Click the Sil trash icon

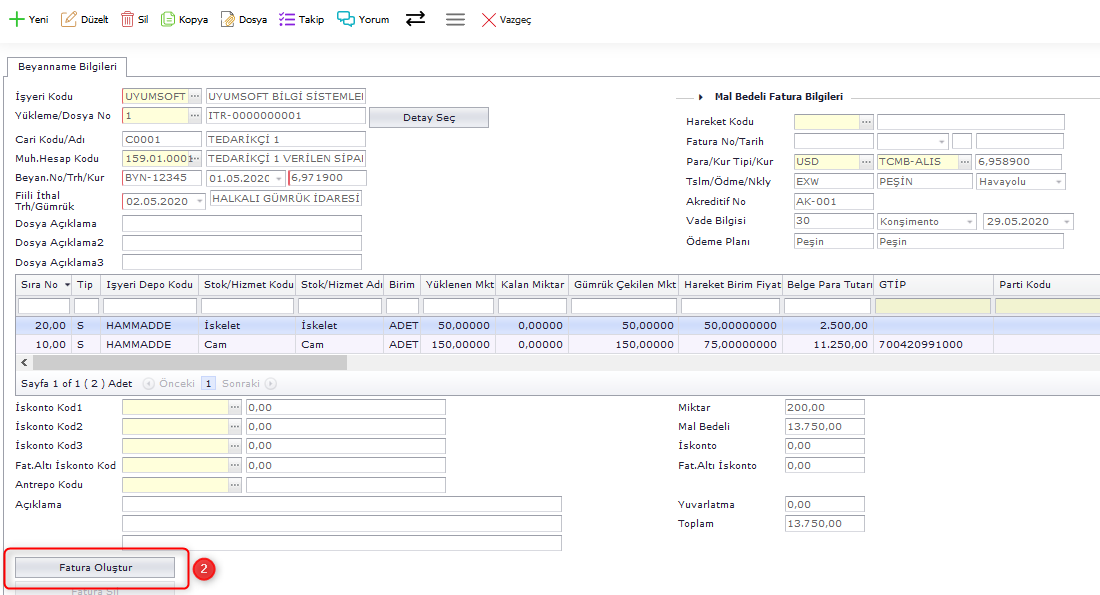tap(128, 19)
